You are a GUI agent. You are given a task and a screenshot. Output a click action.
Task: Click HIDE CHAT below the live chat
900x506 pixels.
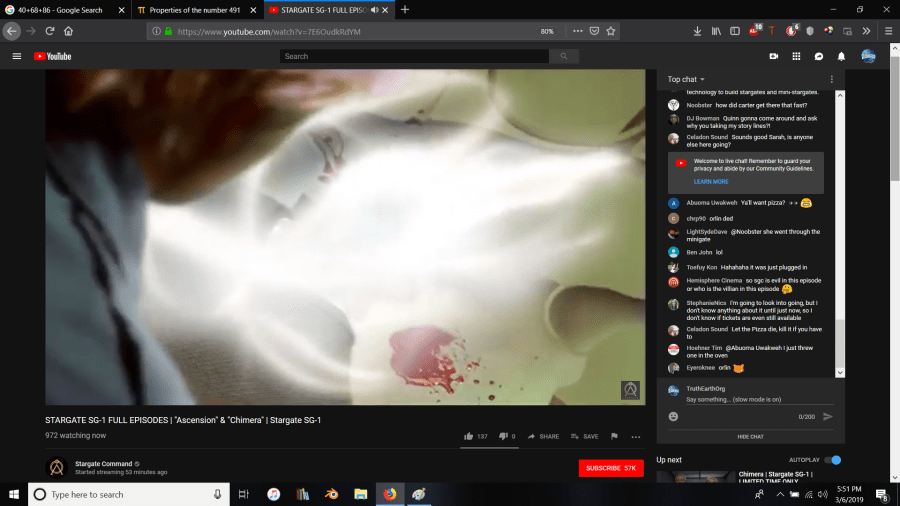(750, 436)
